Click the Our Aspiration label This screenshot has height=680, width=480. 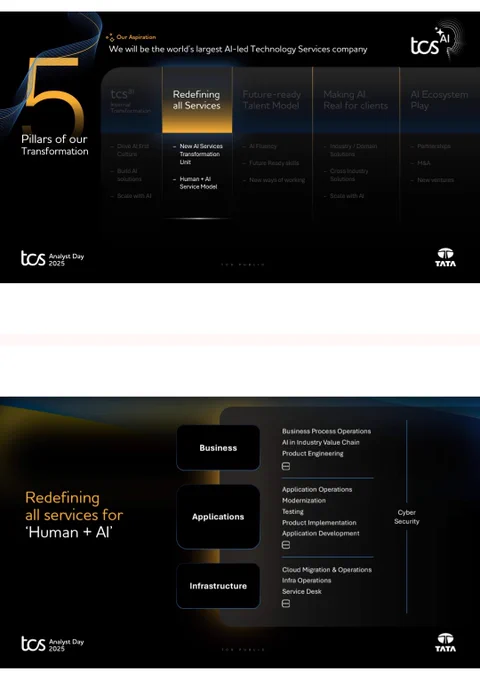(x=136, y=37)
